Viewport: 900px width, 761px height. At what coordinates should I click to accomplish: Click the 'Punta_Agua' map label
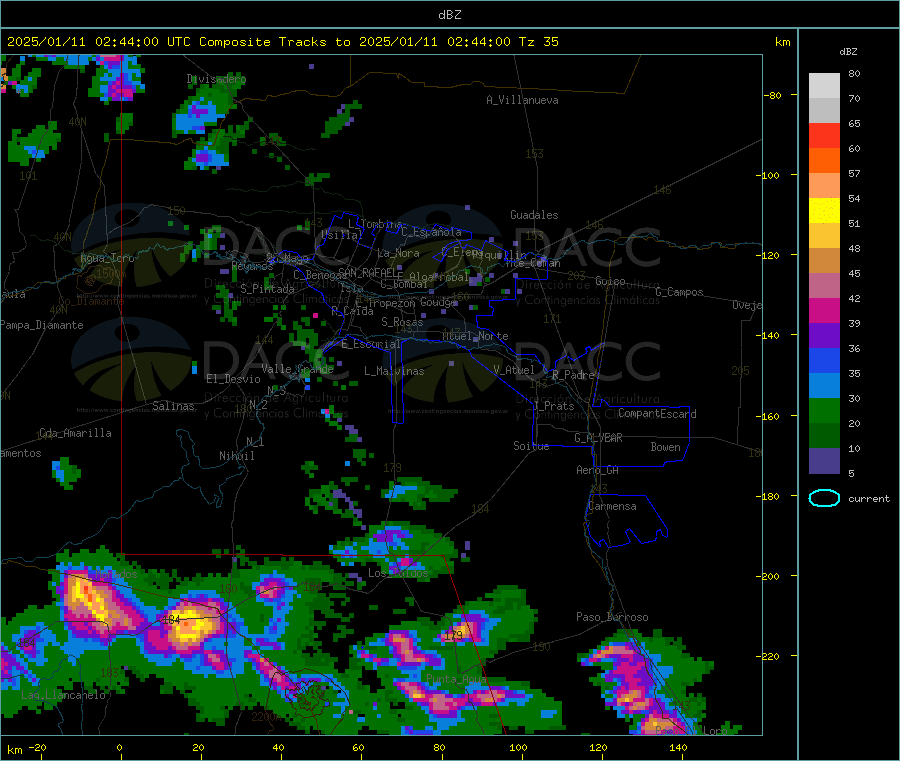(456, 679)
